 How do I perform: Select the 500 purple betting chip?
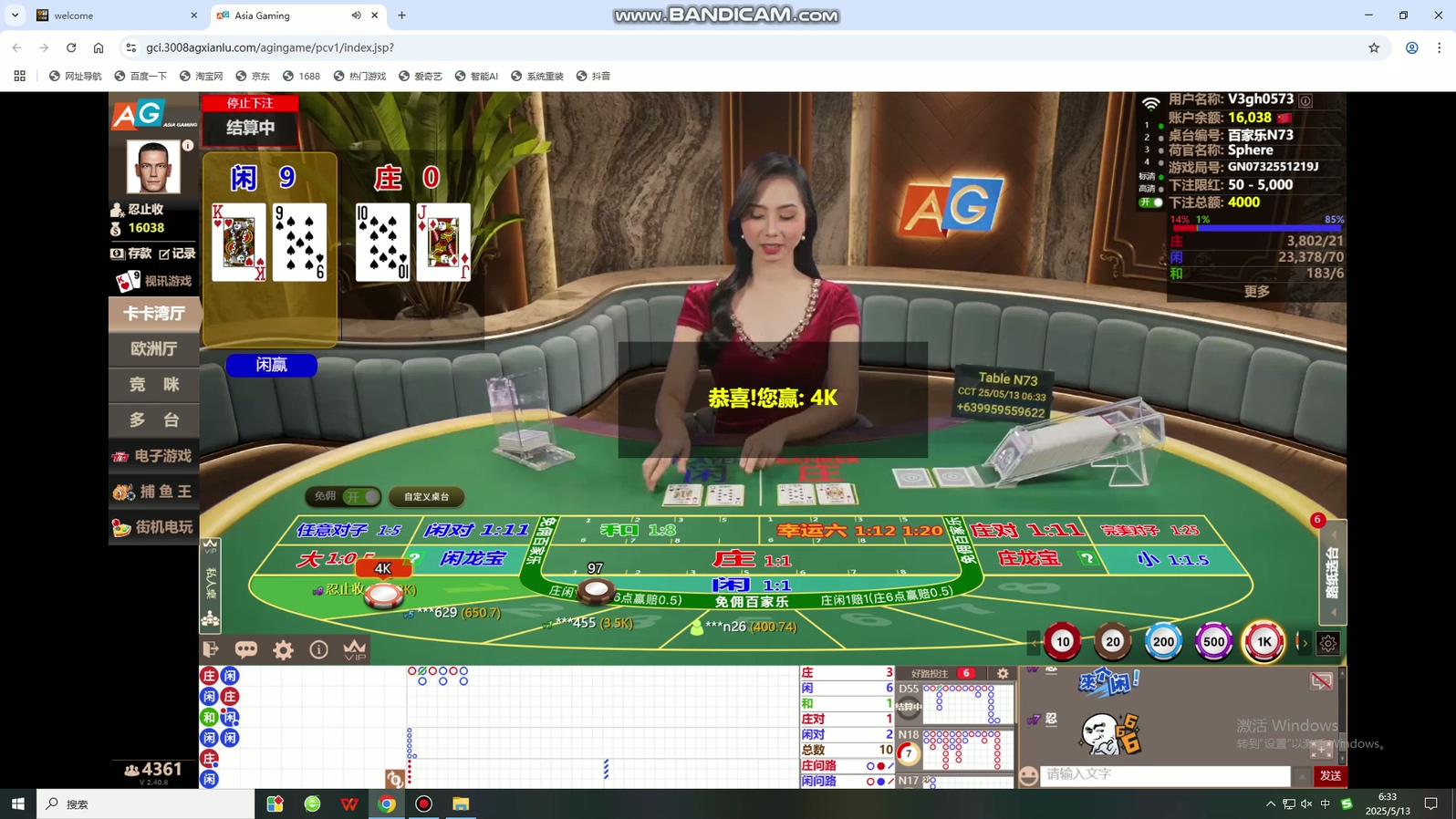pyautogui.click(x=1213, y=642)
